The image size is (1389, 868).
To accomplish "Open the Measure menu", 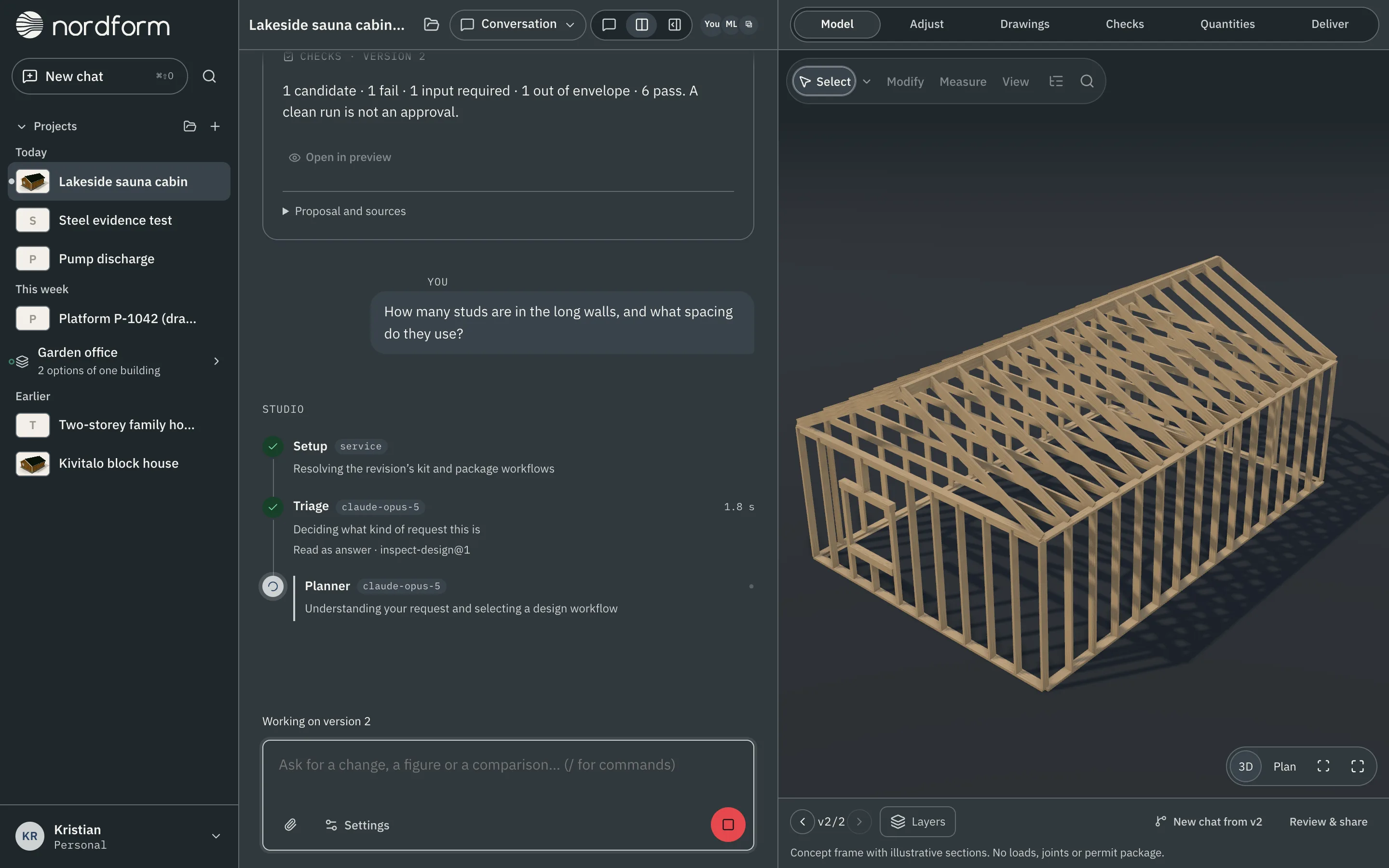I will click(963, 81).
